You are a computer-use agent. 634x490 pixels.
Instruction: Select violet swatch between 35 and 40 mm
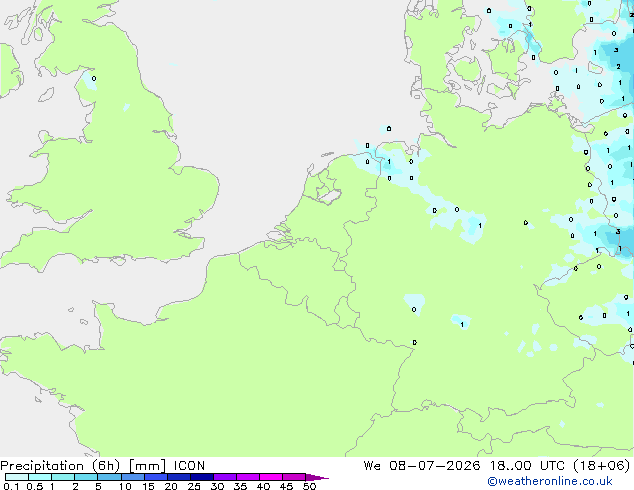248,477
